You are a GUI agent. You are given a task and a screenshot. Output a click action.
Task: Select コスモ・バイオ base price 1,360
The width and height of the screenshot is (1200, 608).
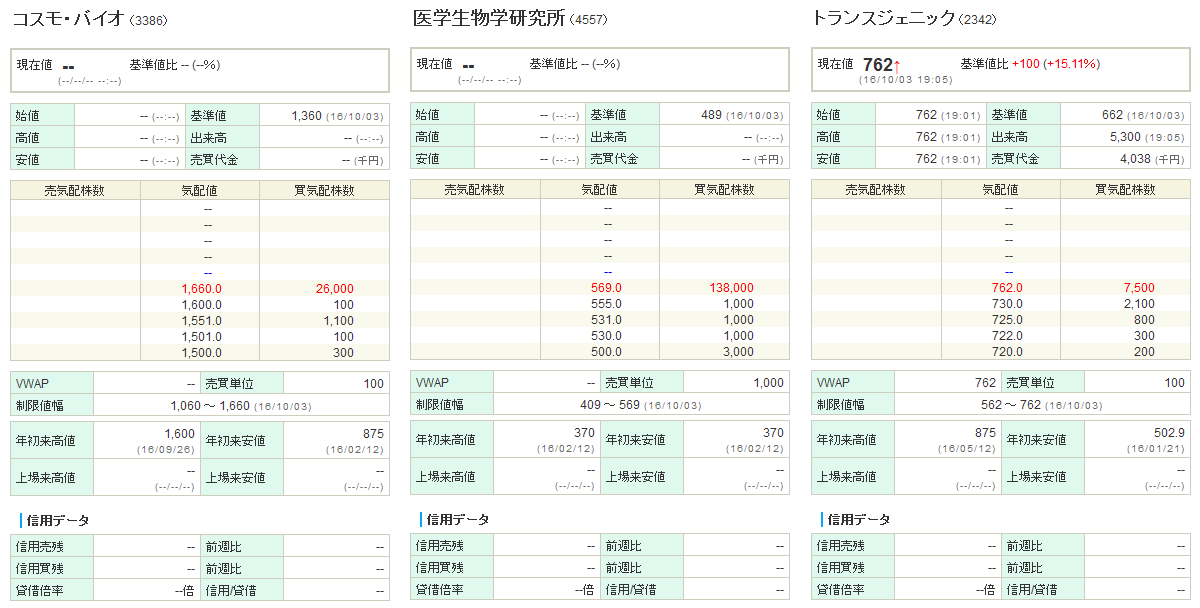(306, 116)
